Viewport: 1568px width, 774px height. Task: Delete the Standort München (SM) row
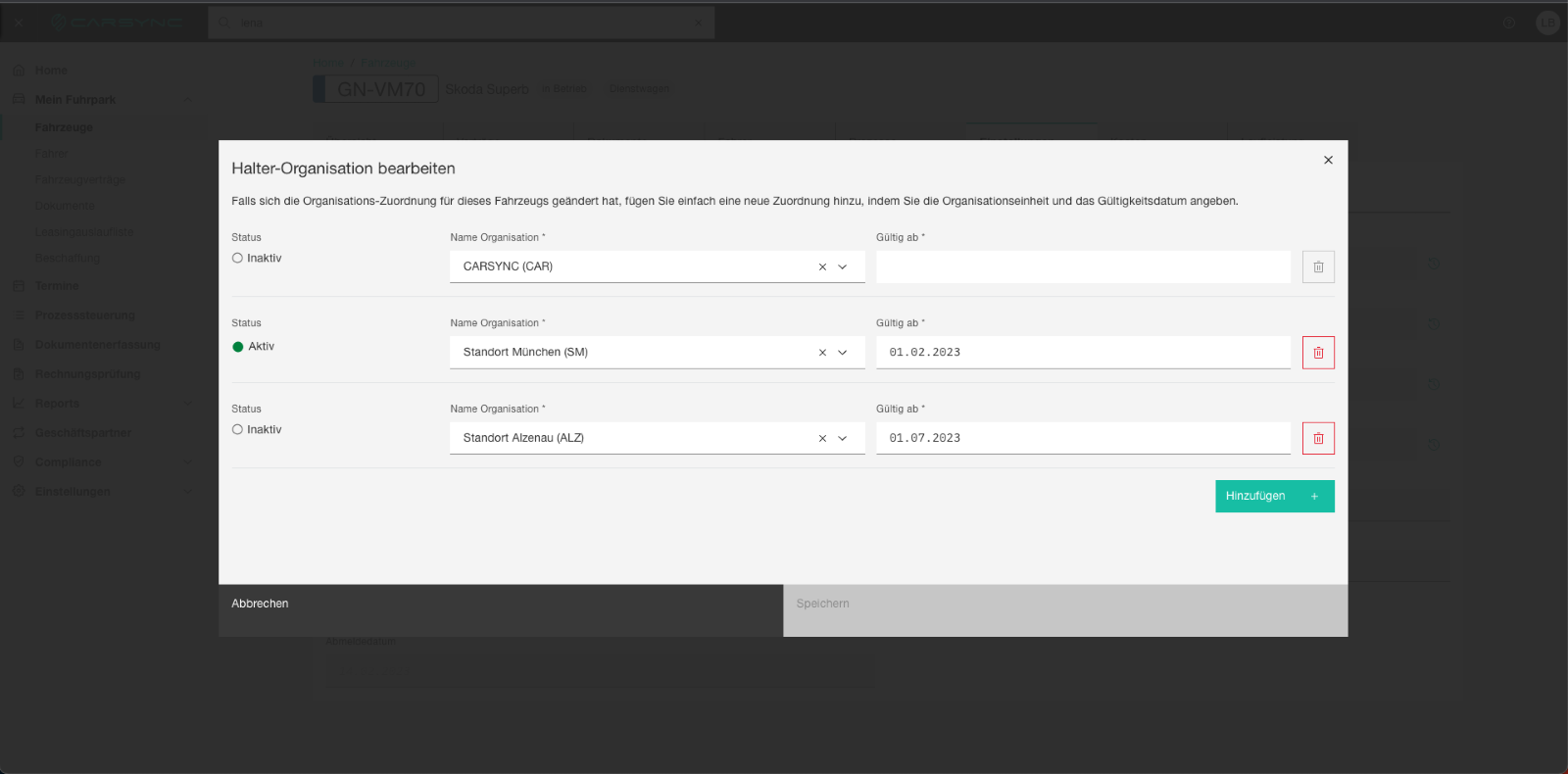1318,353
